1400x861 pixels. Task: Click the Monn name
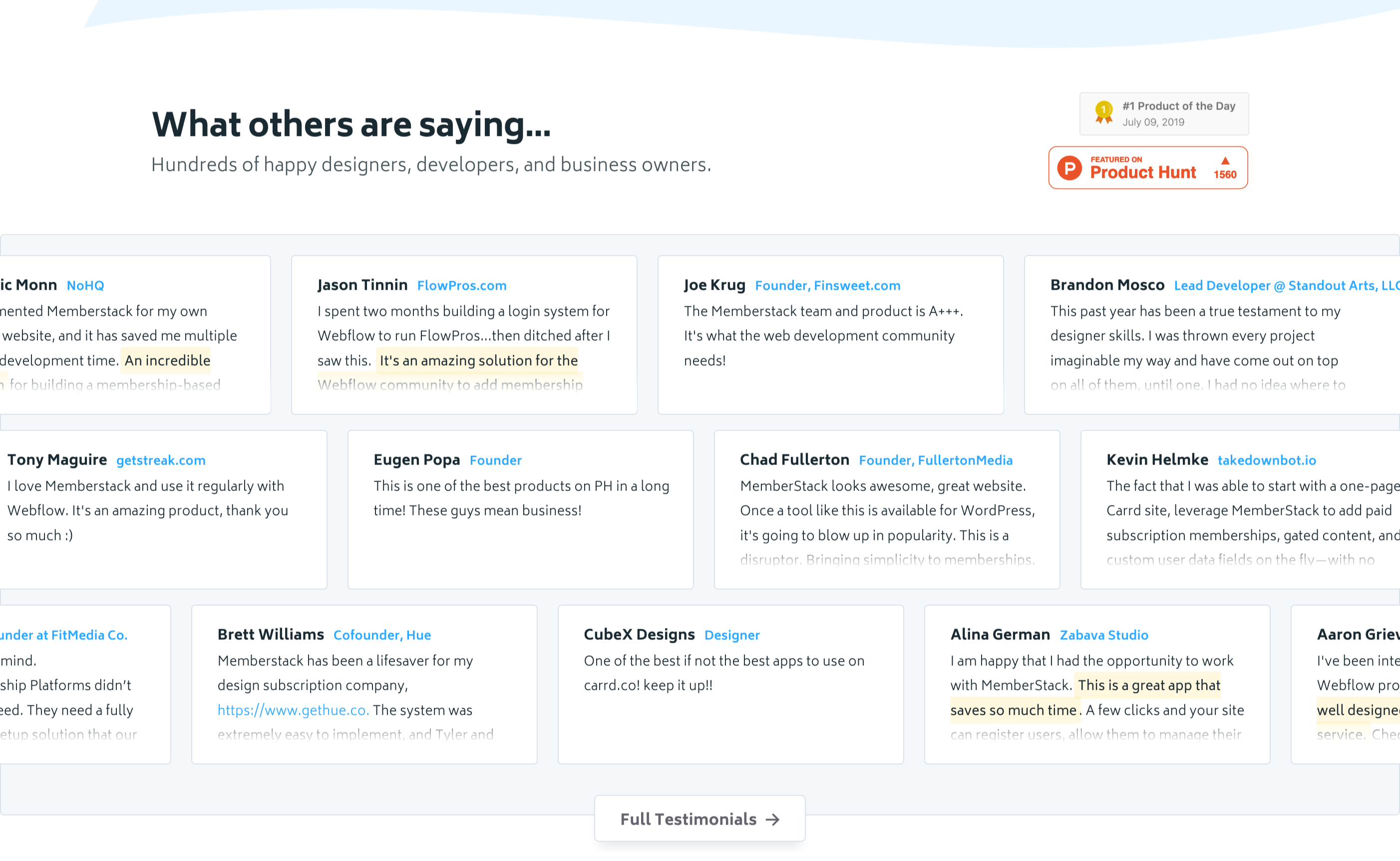click(28, 285)
